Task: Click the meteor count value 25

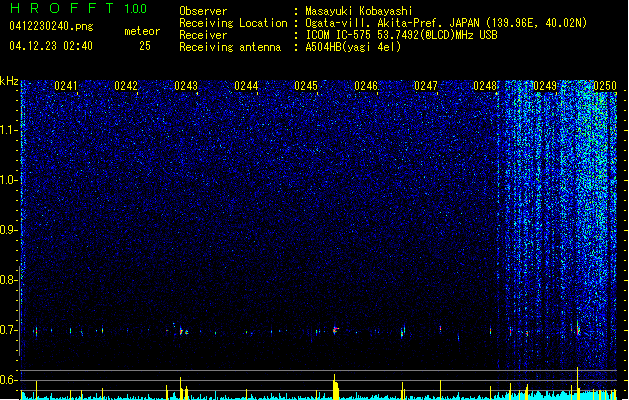Action: pos(145,46)
